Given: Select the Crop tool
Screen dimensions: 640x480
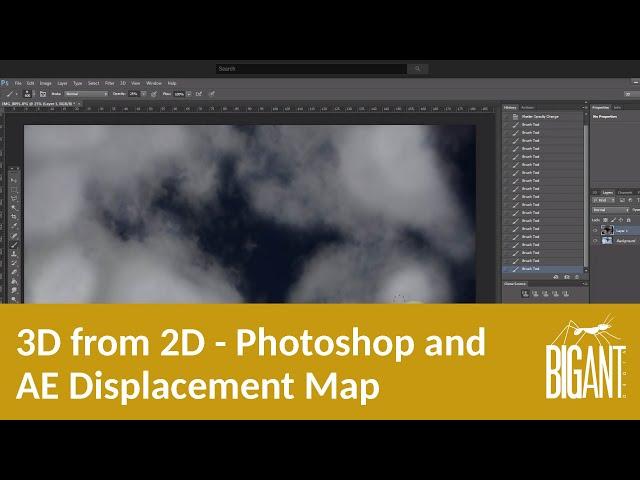Looking at the screenshot, I should (14, 217).
